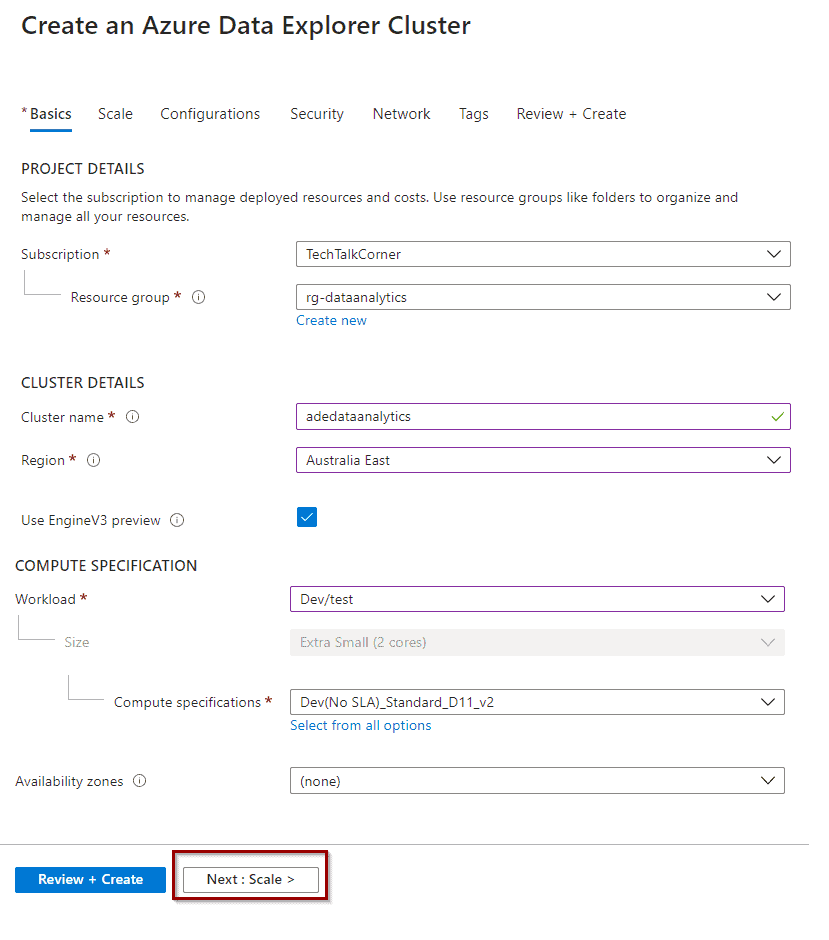
Task: Click the Cluster name info icon
Action: (x=132, y=417)
